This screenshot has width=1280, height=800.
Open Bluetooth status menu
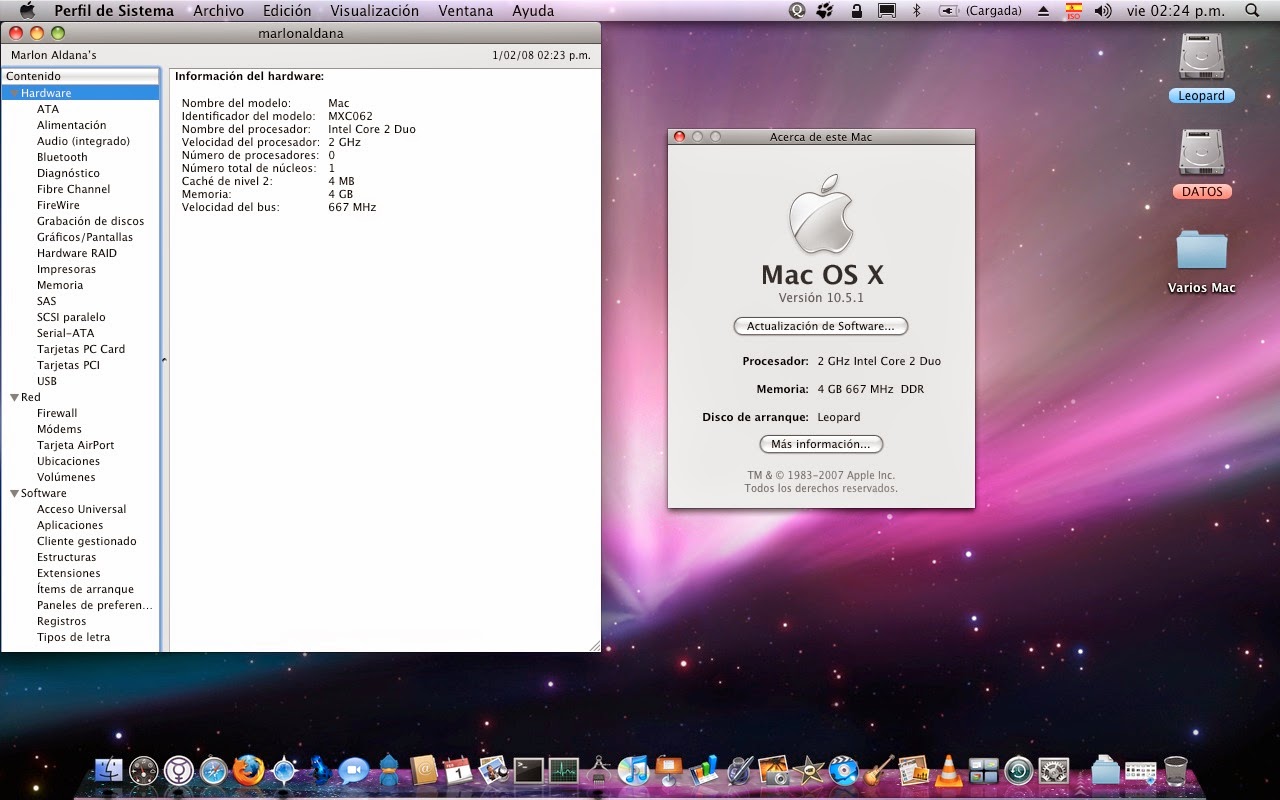[916, 11]
